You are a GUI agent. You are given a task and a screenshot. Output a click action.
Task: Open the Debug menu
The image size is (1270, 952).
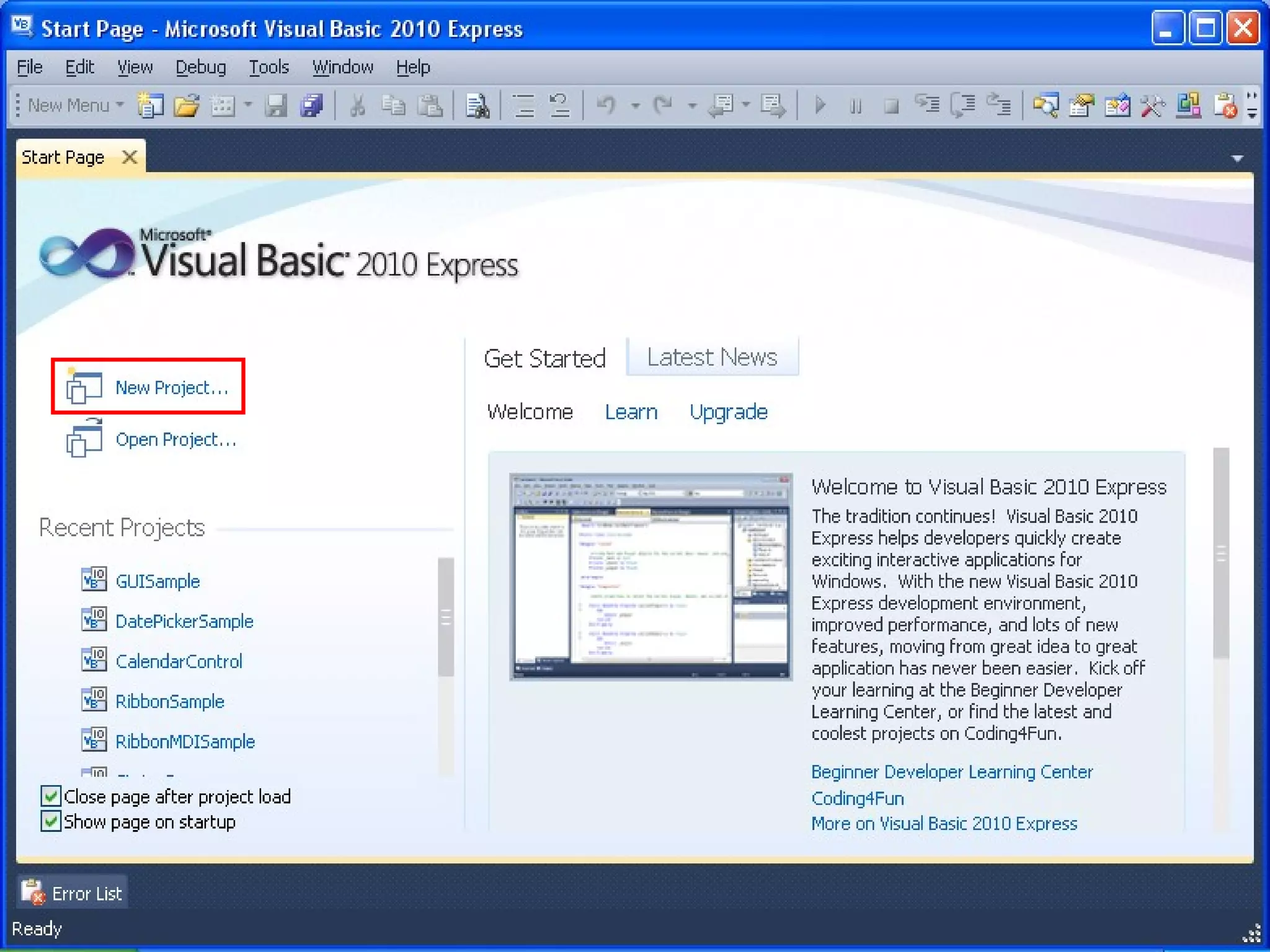click(200, 67)
